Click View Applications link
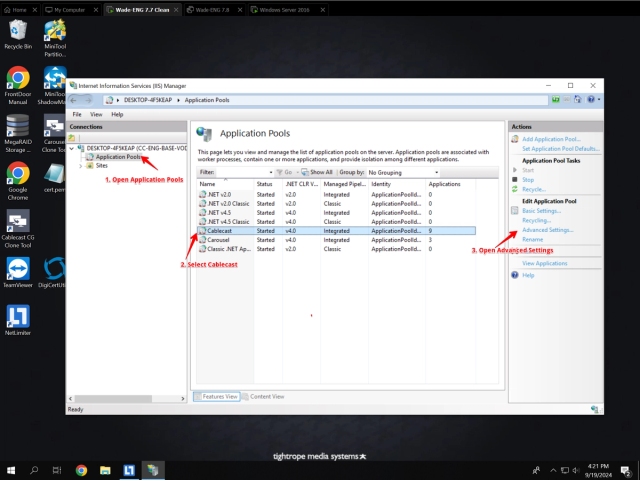640x480 pixels. [544, 263]
